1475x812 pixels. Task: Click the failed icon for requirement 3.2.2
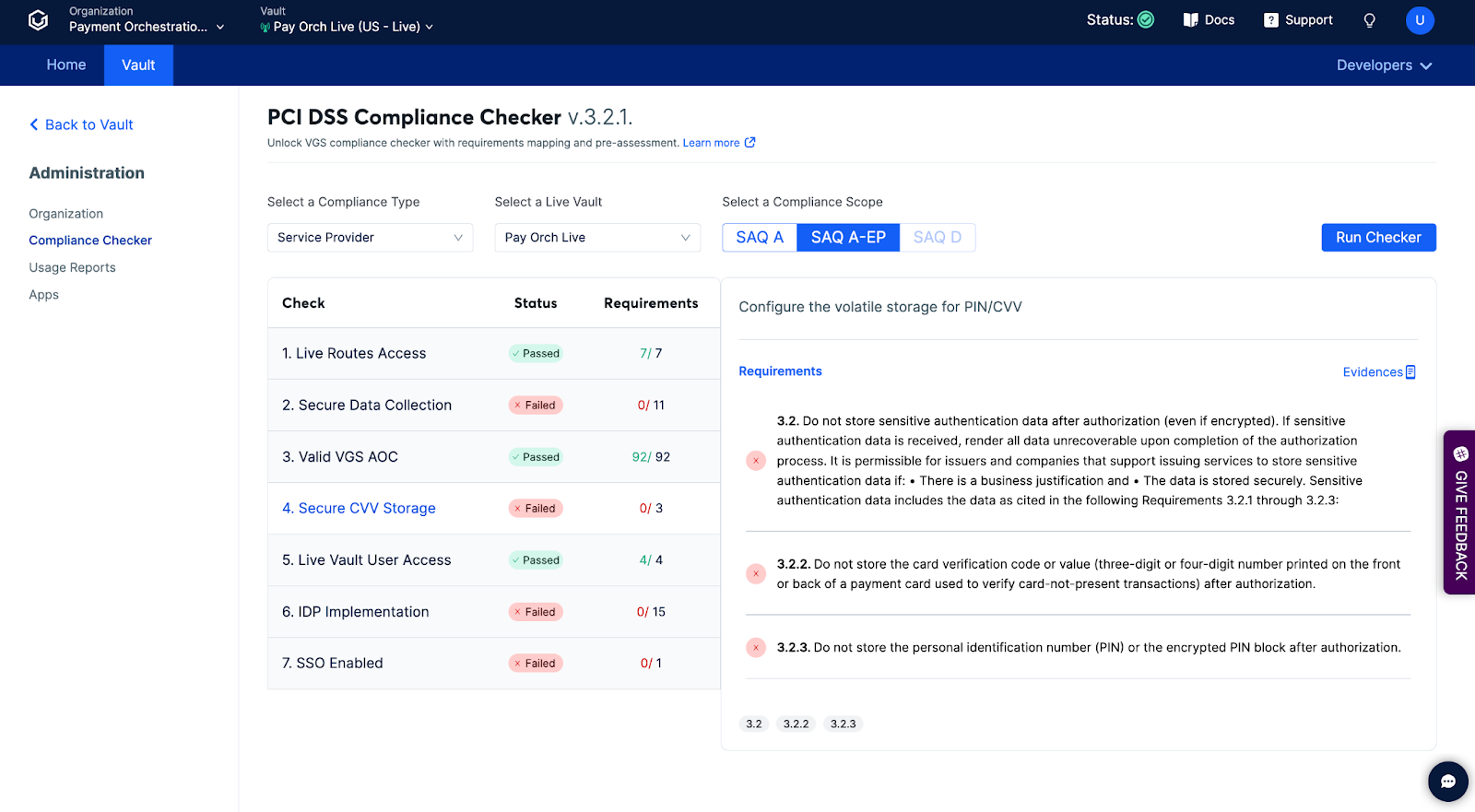(756, 574)
